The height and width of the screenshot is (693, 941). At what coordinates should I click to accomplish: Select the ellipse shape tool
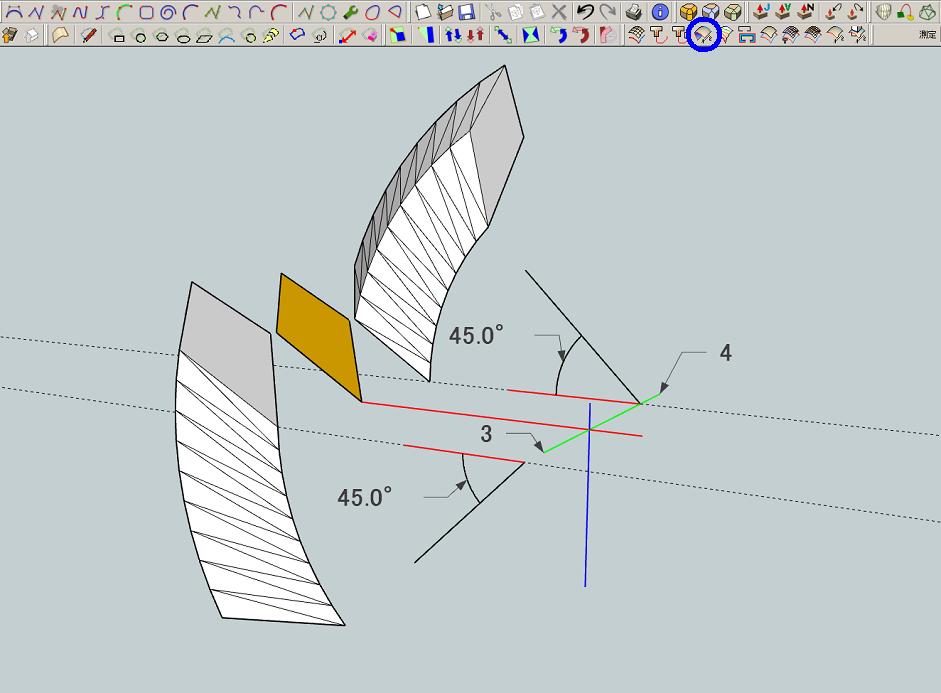[x=184, y=38]
